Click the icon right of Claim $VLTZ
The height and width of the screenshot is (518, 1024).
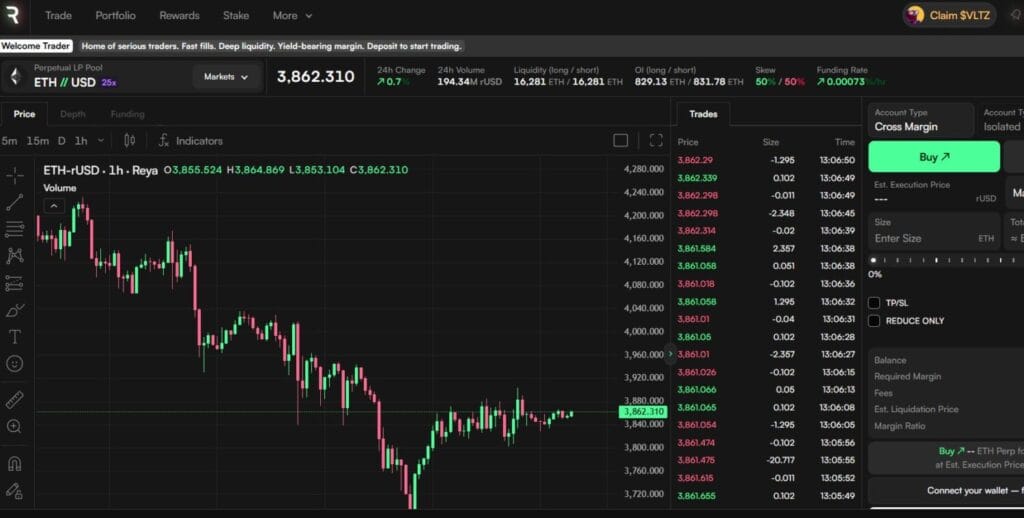pos(1016,15)
